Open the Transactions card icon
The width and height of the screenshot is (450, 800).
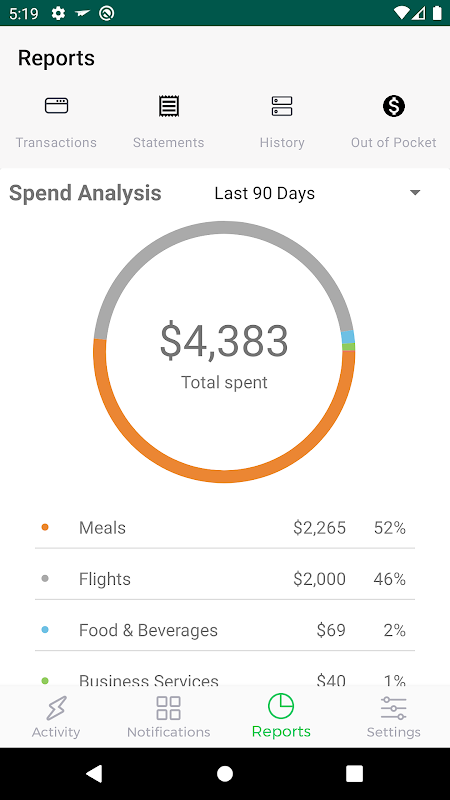click(x=56, y=106)
